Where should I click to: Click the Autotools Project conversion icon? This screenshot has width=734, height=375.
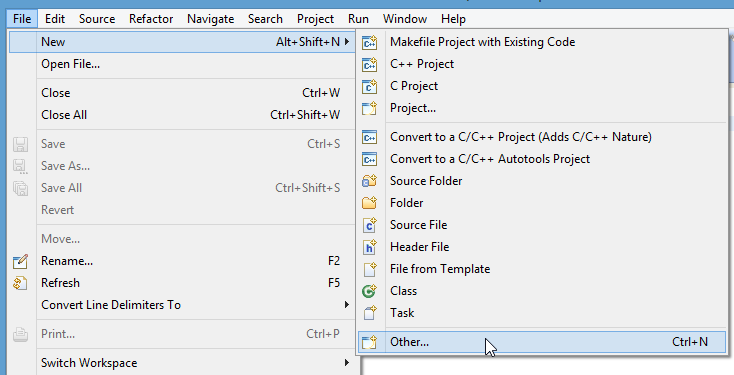pos(369,159)
